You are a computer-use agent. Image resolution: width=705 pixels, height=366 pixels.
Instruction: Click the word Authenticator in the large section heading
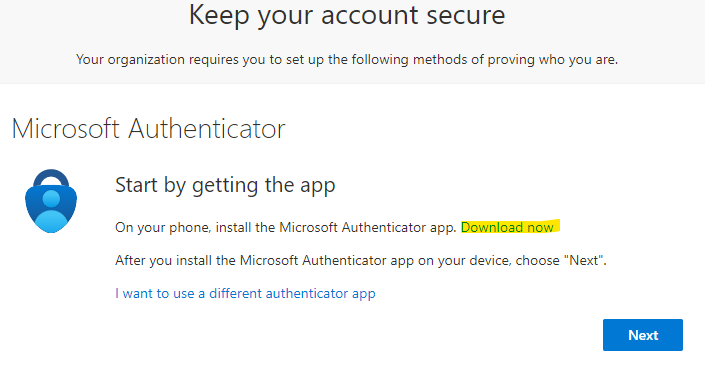[x=207, y=129]
